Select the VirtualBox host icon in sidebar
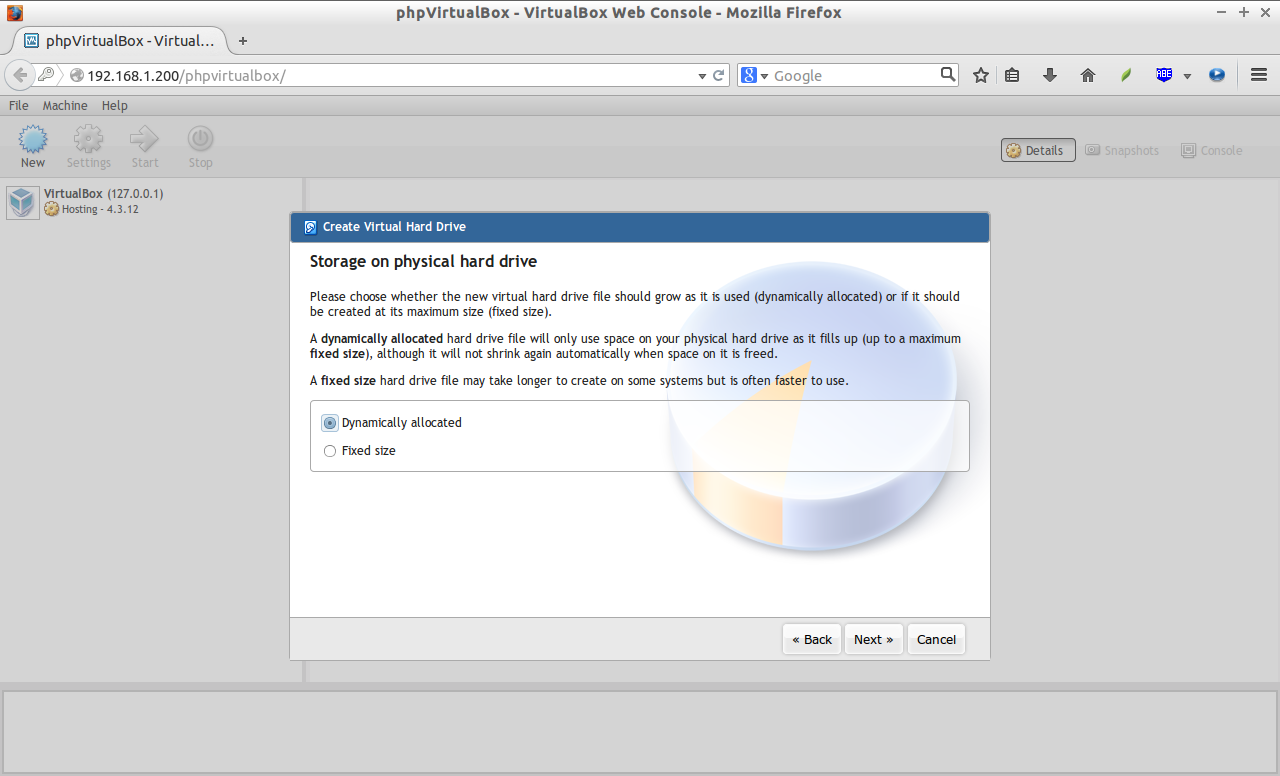The image size is (1280, 776). (23, 202)
